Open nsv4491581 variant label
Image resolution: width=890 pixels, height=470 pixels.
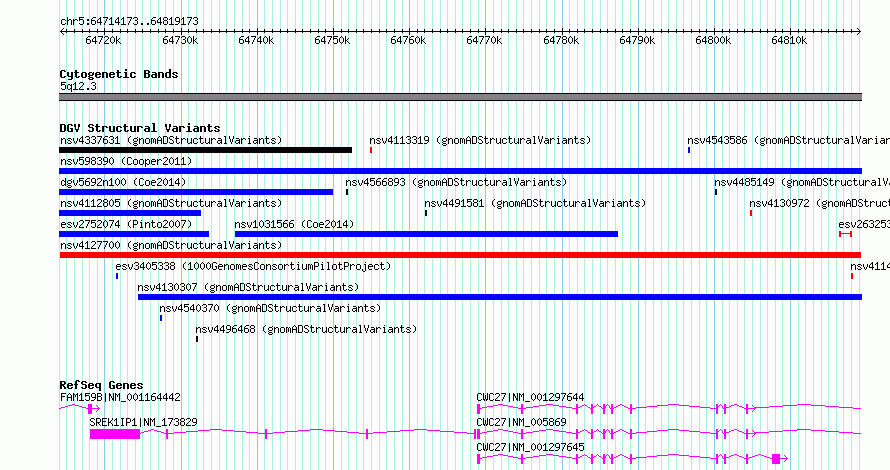[535, 203]
